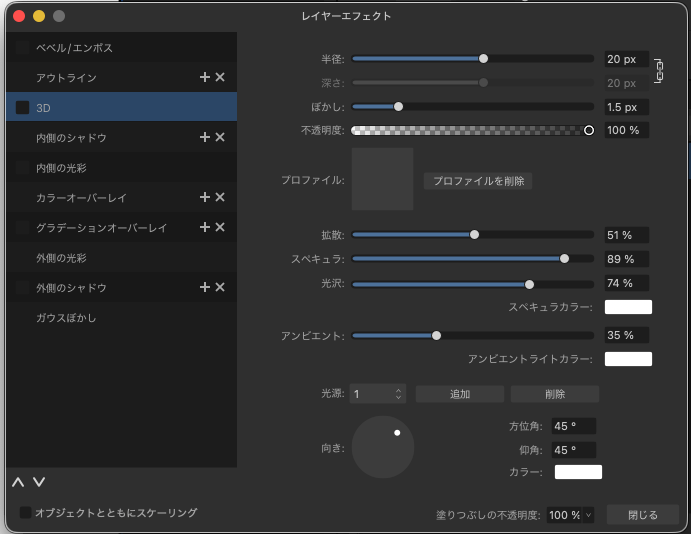Add another 外側のシャドウ effect with plus icon
The width and height of the screenshot is (691, 534).
coord(204,287)
